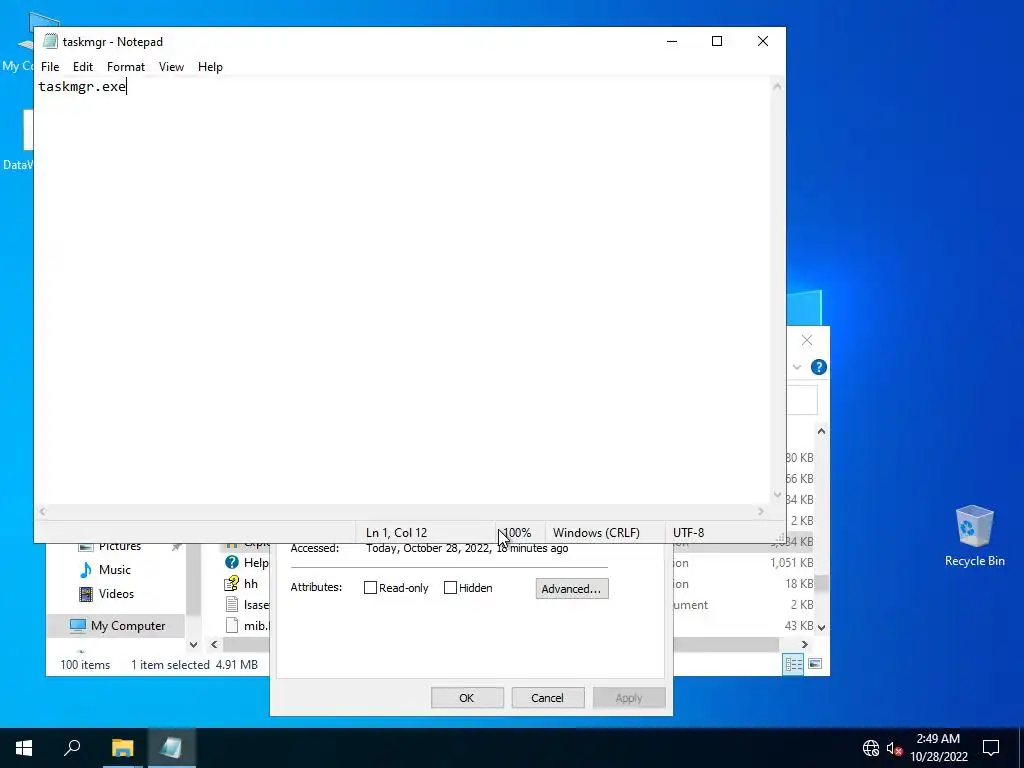This screenshot has height=768, width=1024.
Task: Close the File Explorer window
Action: (807, 340)
